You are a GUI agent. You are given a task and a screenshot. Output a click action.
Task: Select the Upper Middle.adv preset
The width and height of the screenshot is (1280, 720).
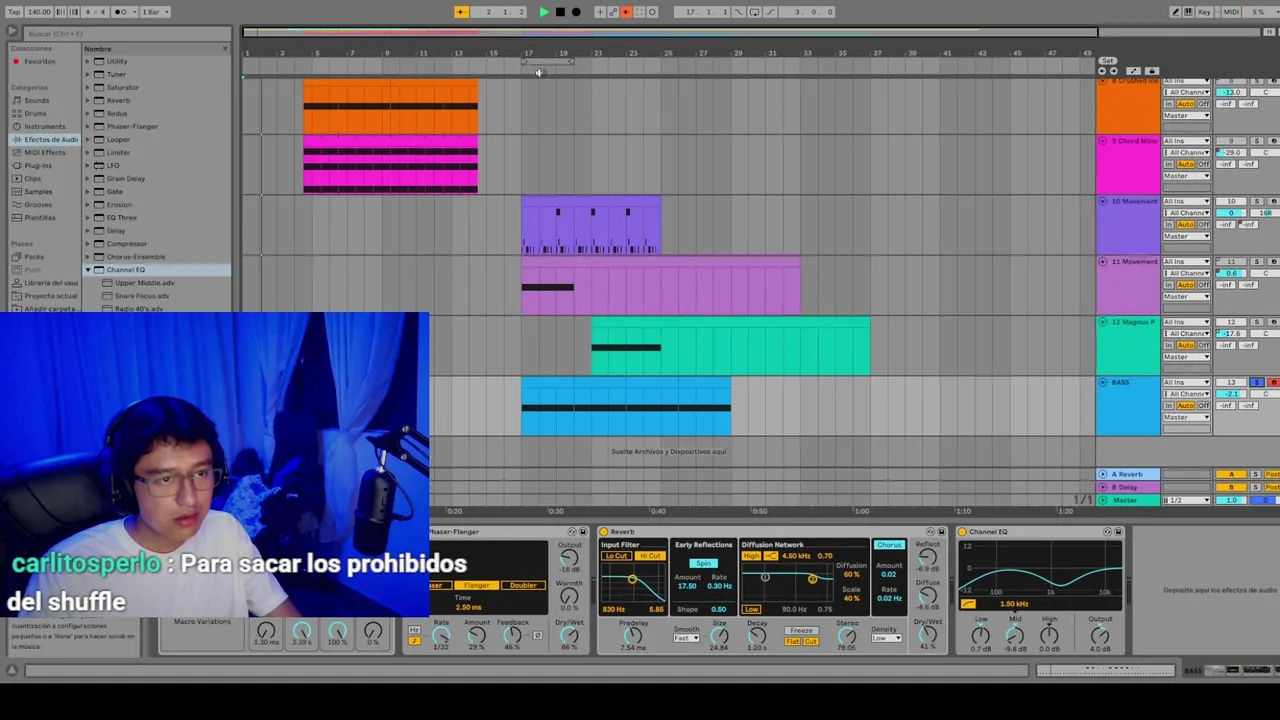[x=144, y=283]
